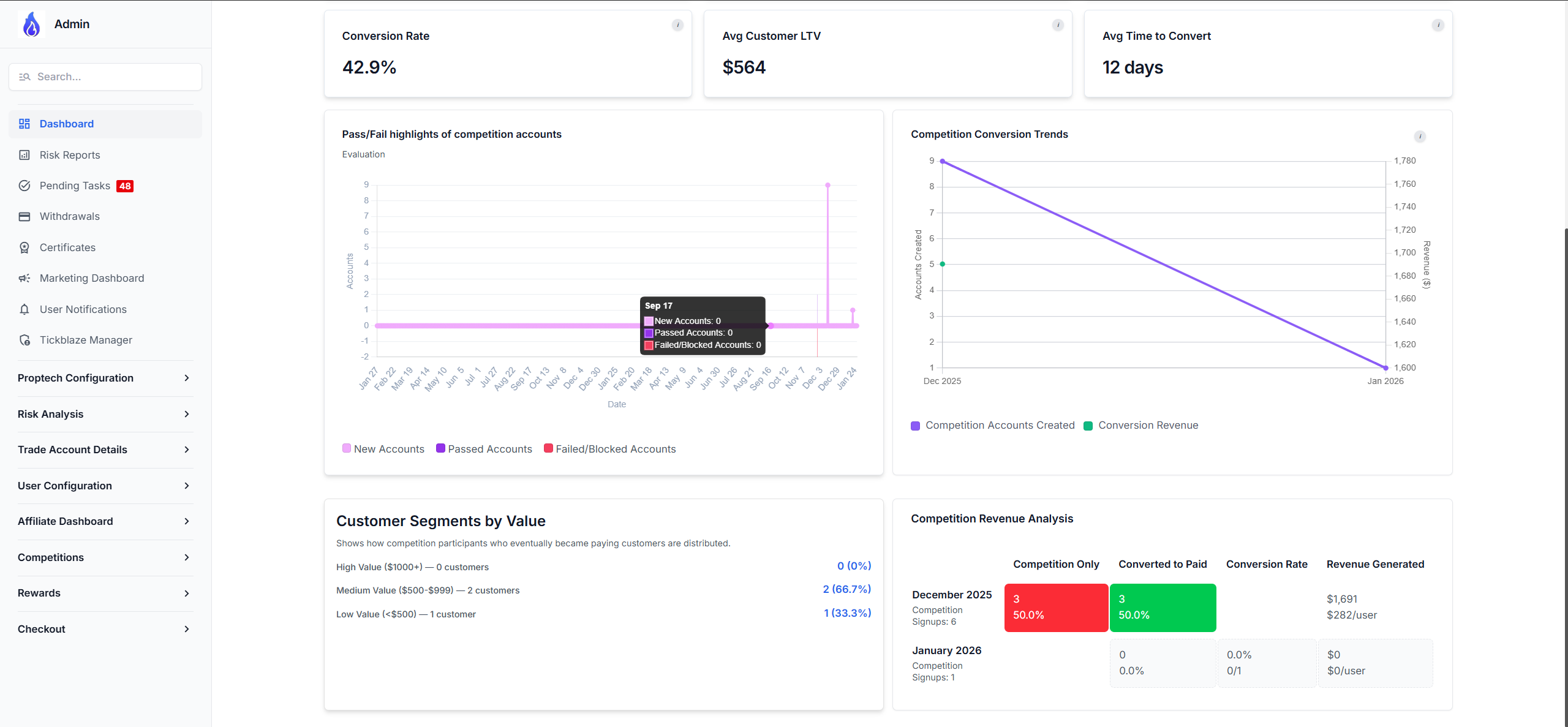Open the Dashboard menu item
Screen dimensions: 1568x727
[66, 124]
